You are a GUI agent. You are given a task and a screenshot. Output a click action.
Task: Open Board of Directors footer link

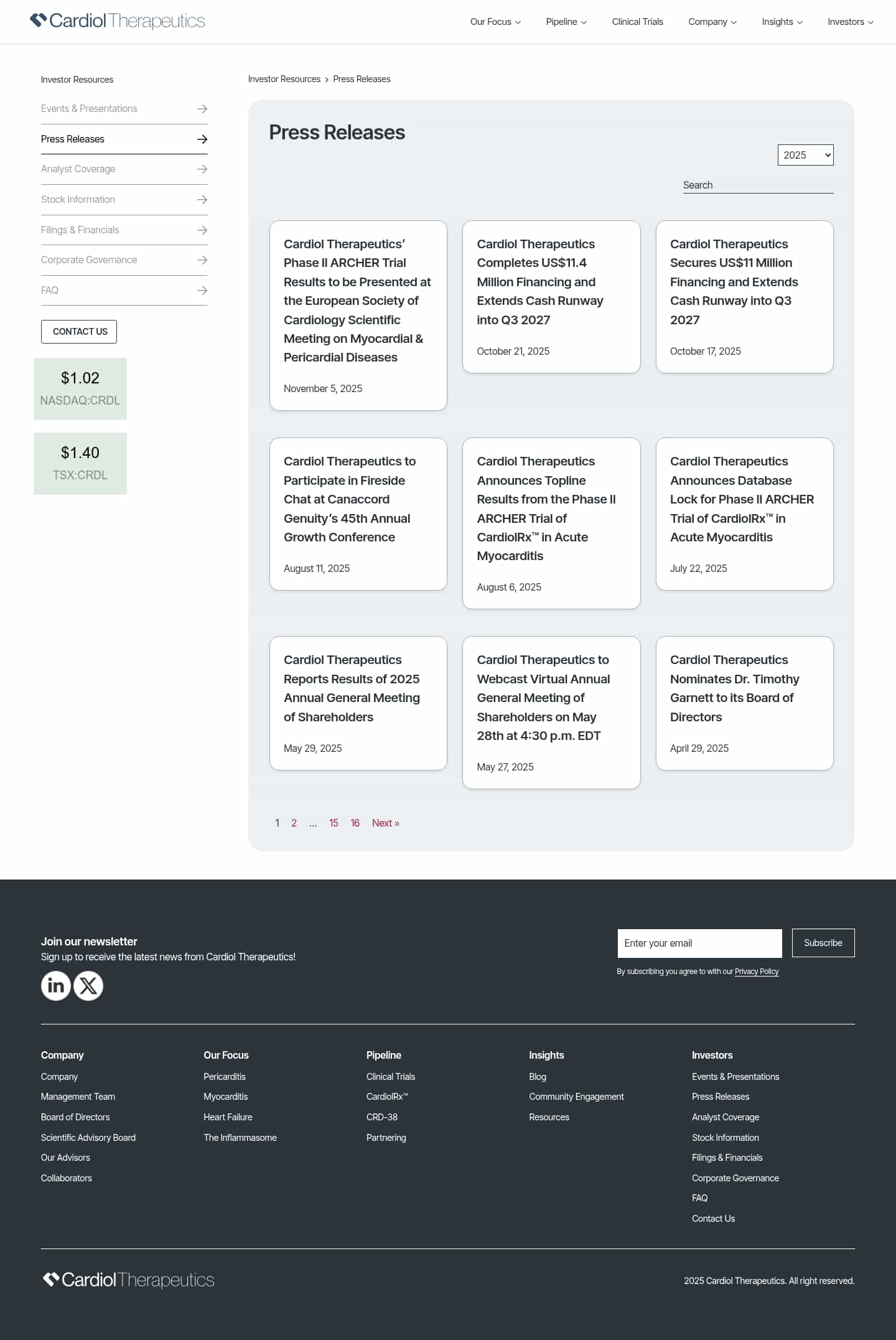pyautogui.click(x=75, y=1117)
